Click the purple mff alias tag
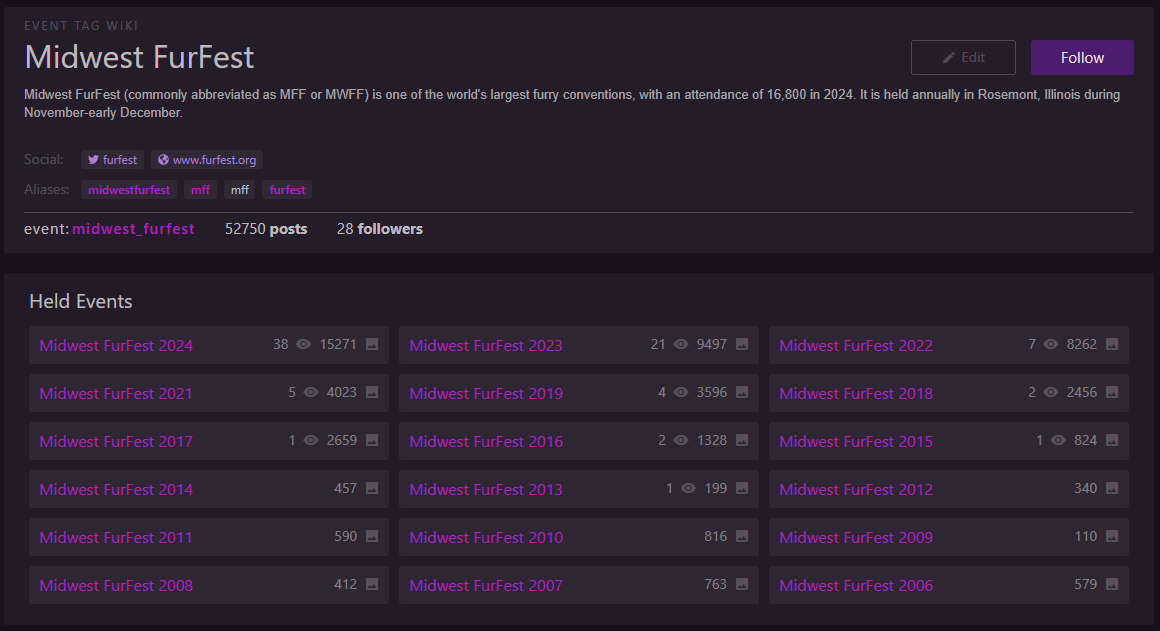The width and height of the screenshot is (1160, 631). point(200,189)
